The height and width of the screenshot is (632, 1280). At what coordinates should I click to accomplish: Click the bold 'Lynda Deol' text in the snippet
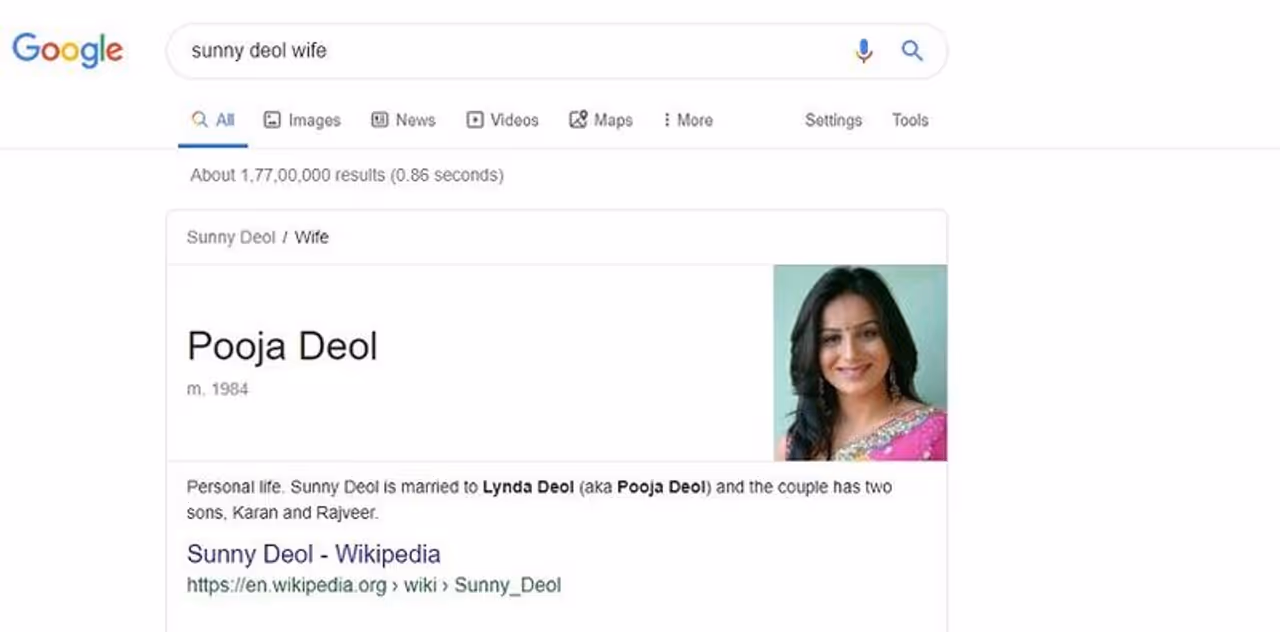(528, 487)
